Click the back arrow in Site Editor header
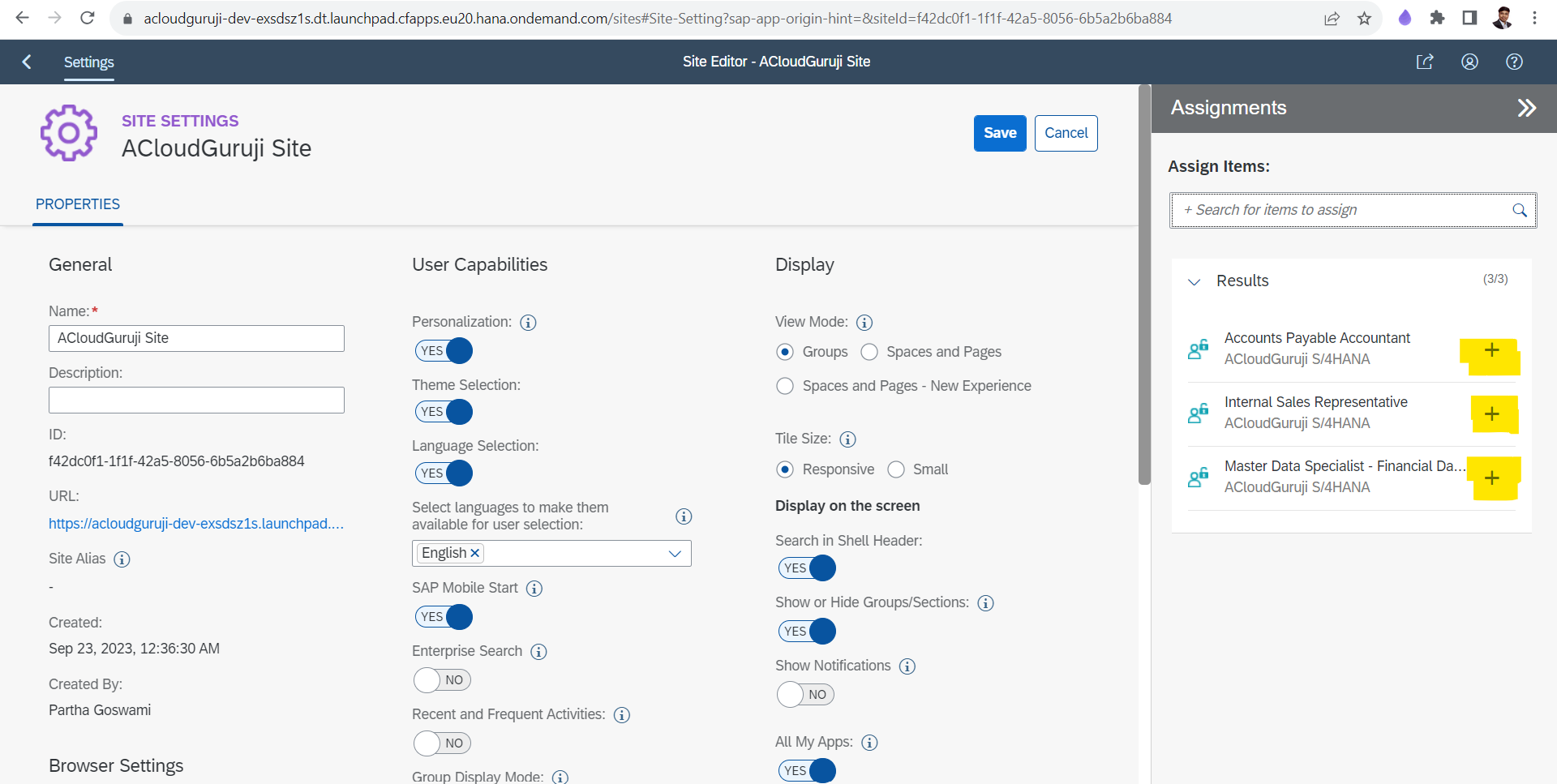Viewport: 1557px width, 784px height. tap(27, 62)
